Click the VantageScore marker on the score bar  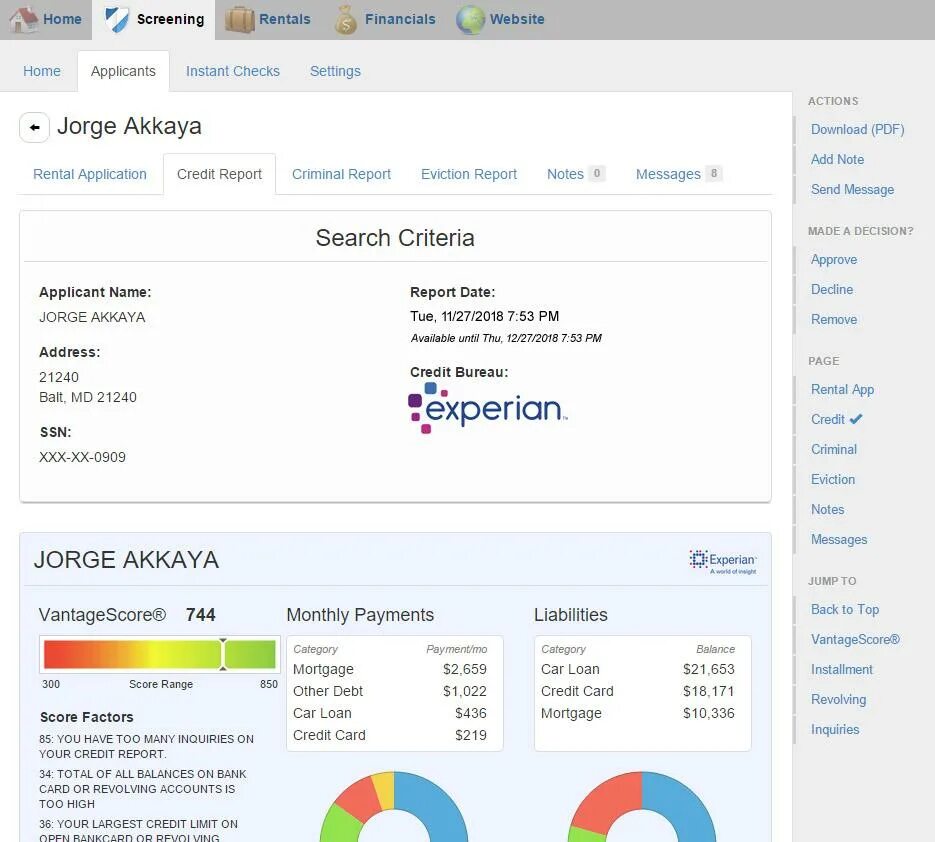(x=223, y=655)
